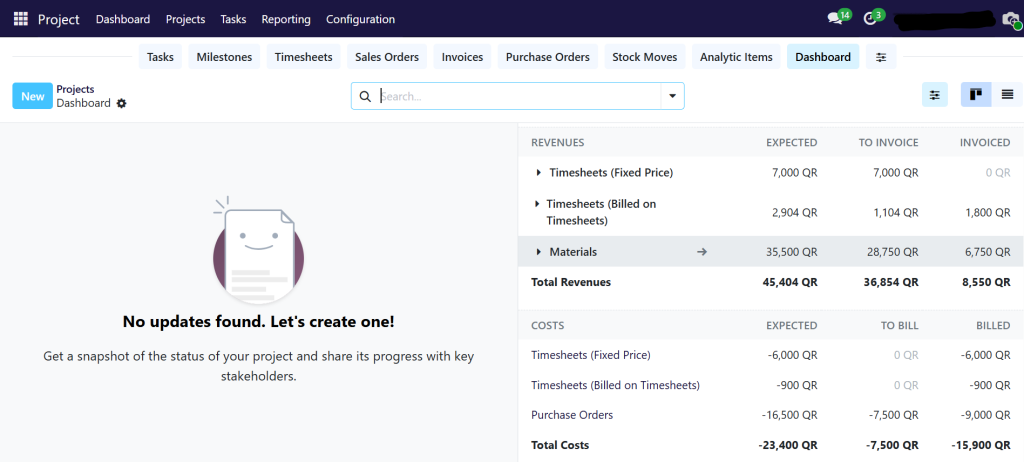Image resolution: width=1024 pixels, height=462 pixels.
Task: Open Sales Orders
Action: coord(387,57)
